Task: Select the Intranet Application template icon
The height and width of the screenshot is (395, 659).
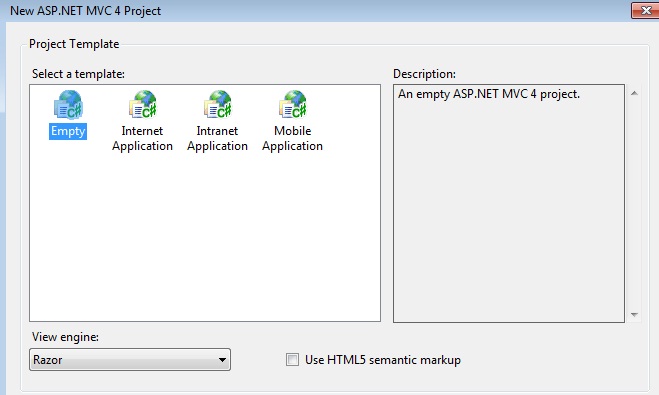Action: pyautogui.click(x=217, y=105)
